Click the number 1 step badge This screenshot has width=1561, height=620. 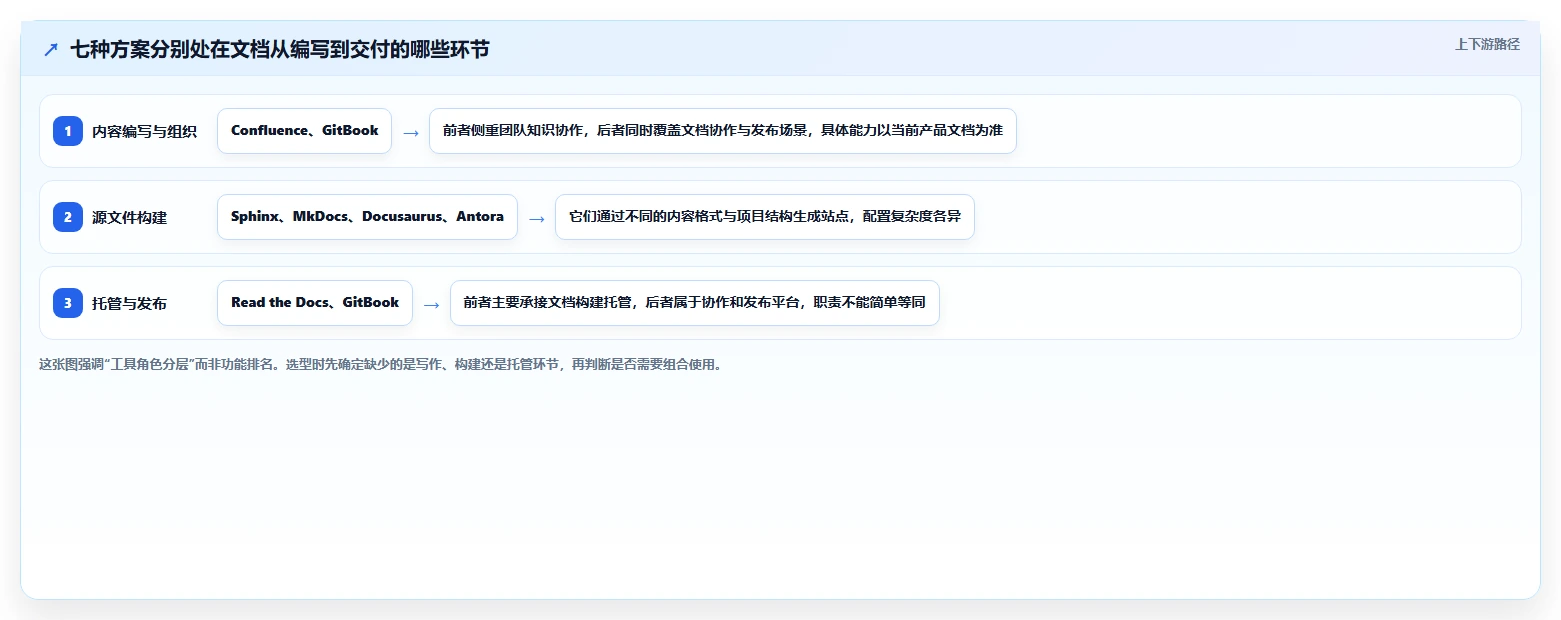pyautogui.click(x=68, y=131)
